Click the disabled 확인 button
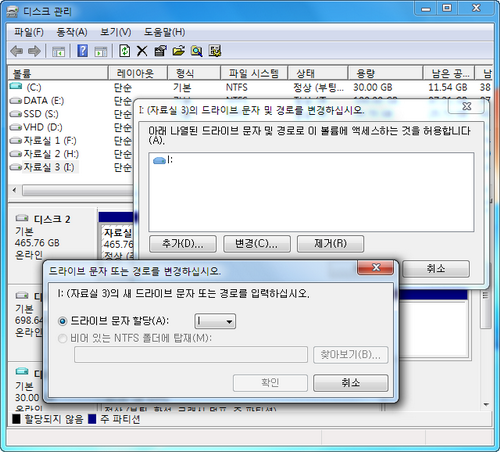500x452 pixels. (270, 383)
